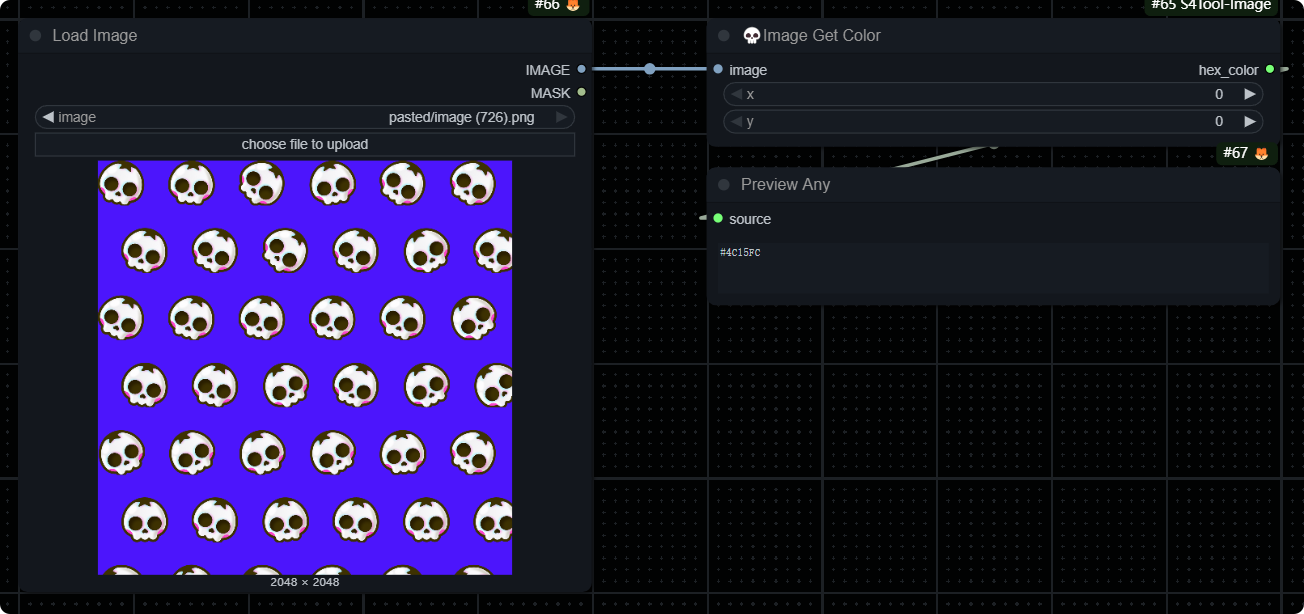Collapse the Image Get Color node via dot
1304x614 pixels.
pos(724,36)
